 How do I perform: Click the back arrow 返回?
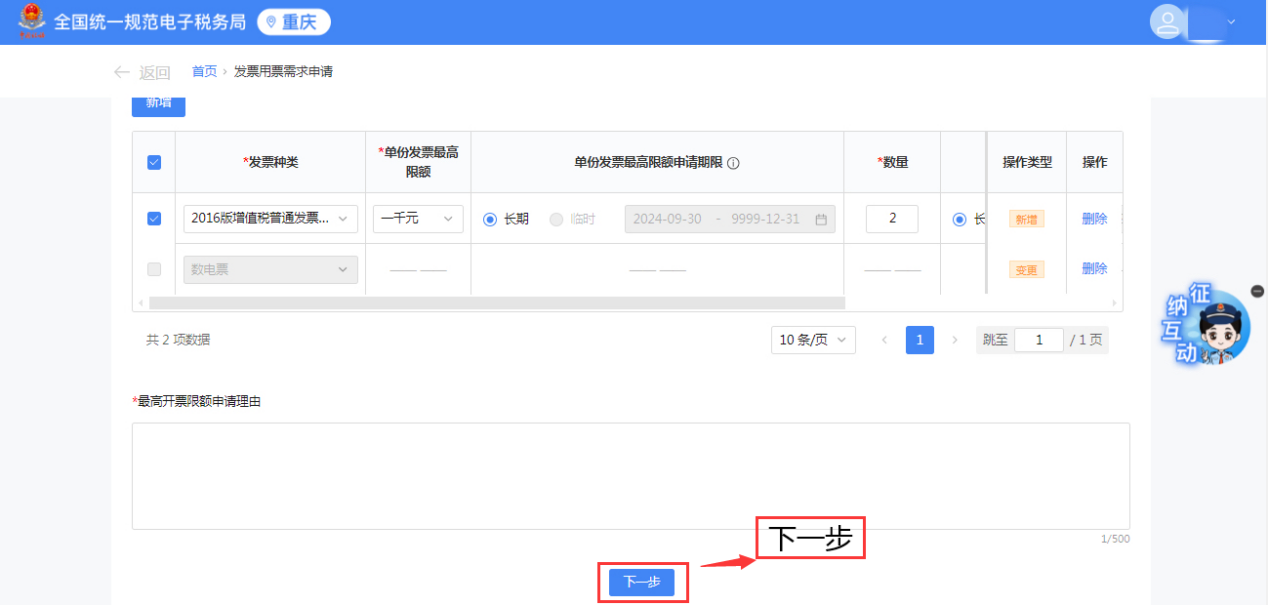coord(142,72)
